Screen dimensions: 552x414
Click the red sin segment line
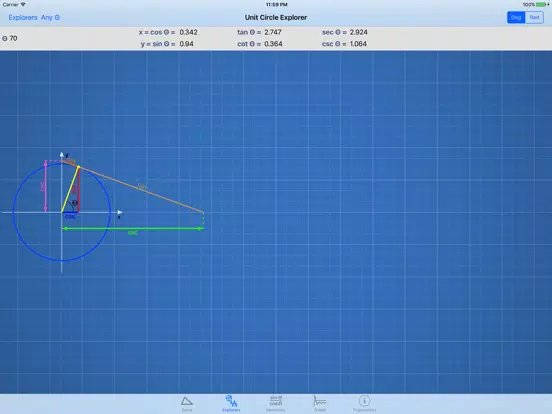[79, 190]
